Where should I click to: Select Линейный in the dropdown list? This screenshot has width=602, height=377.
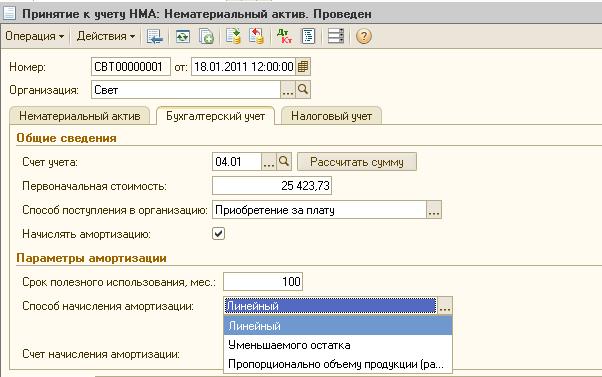pos(338,326)
